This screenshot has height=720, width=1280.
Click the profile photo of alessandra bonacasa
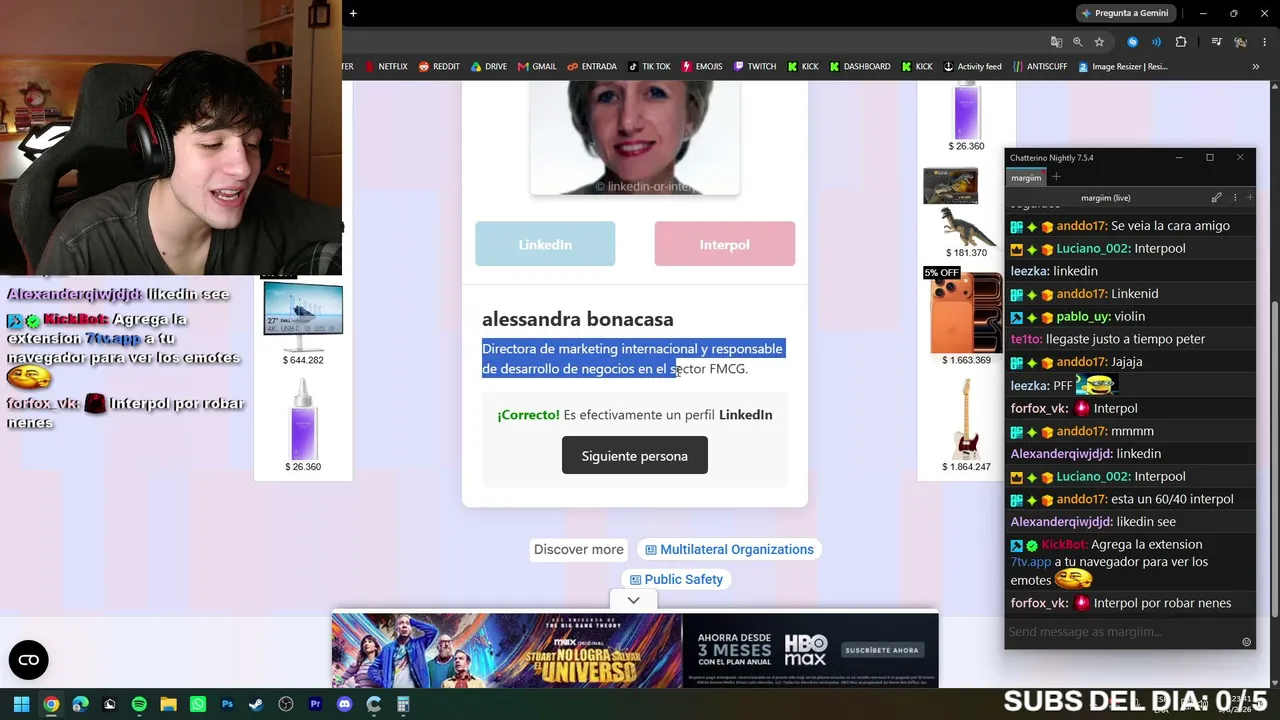[634, 138]
